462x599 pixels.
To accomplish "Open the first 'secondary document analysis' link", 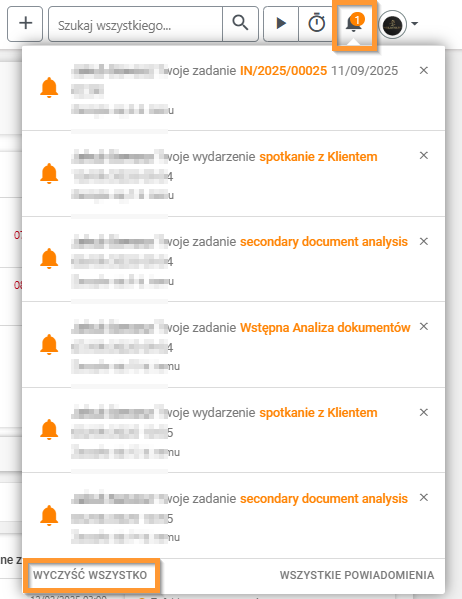I will point(324,242).
